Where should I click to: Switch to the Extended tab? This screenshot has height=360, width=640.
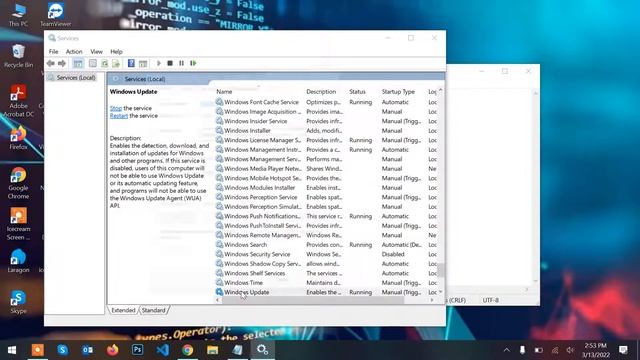123,310
